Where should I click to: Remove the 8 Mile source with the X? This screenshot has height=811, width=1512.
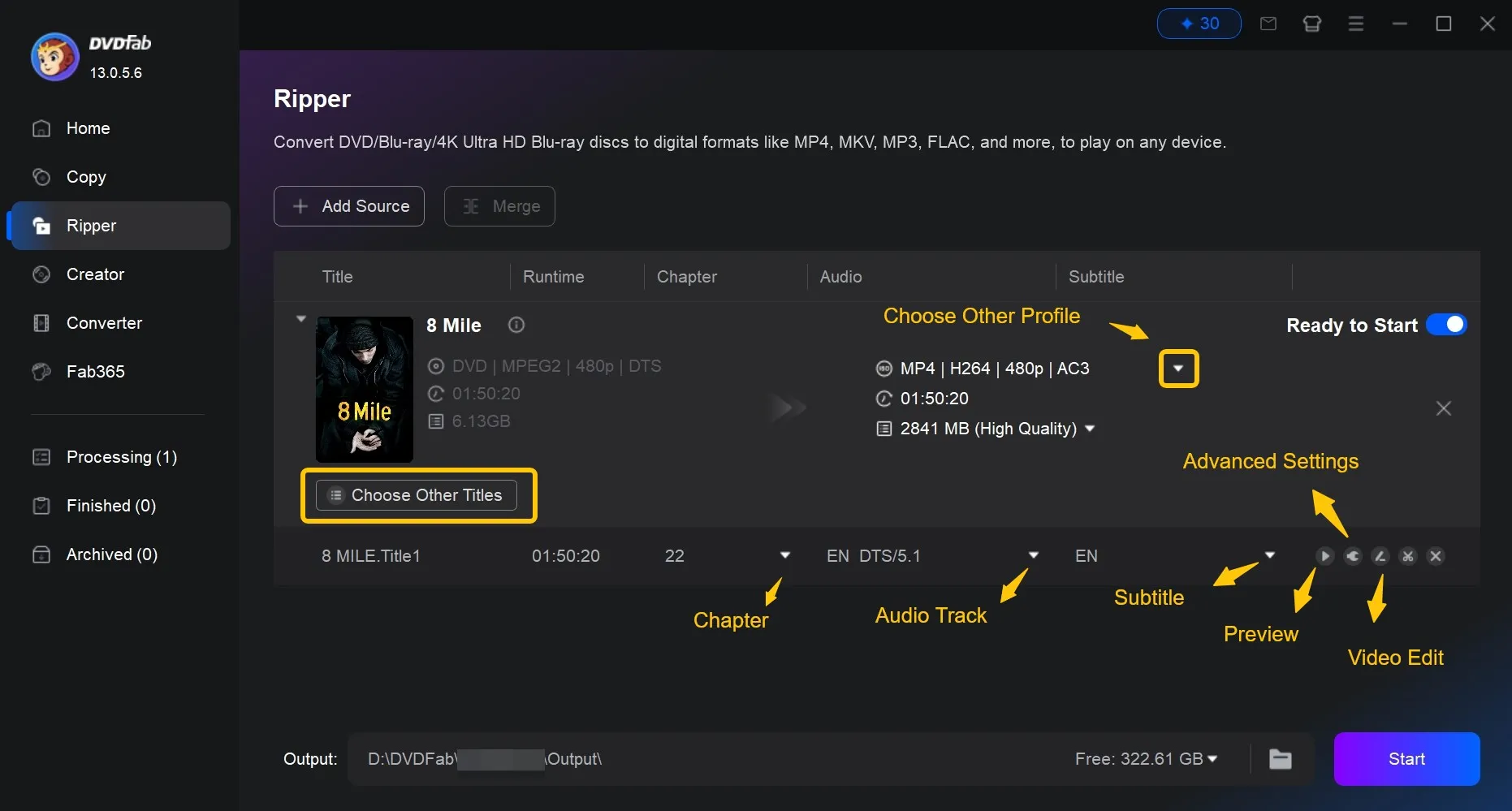[1443, 408]
